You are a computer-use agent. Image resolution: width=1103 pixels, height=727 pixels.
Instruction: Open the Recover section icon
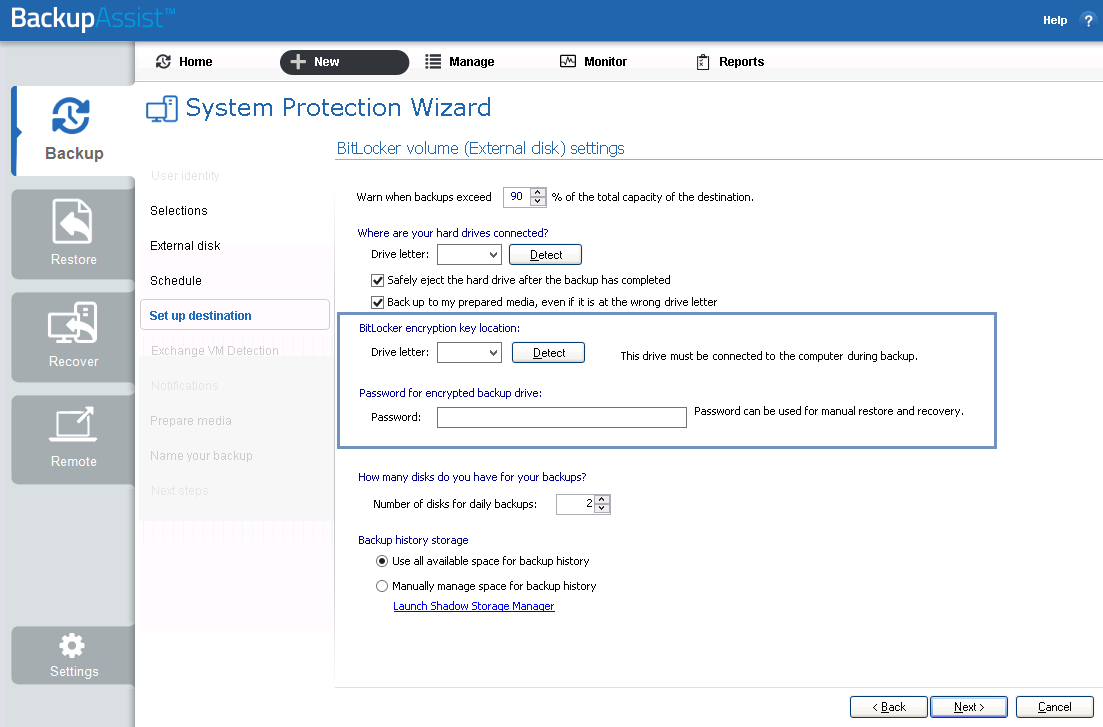(72, 323)
